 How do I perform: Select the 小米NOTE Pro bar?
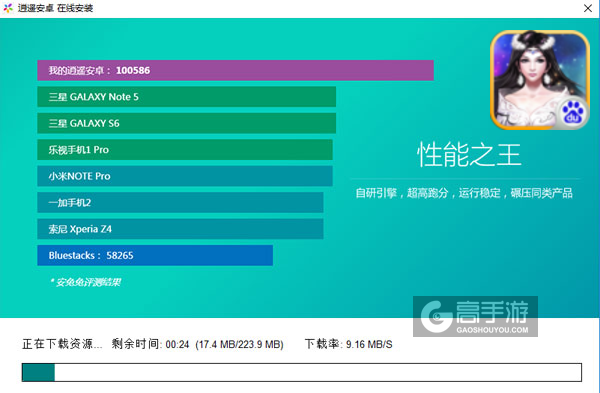click(185, 176)
